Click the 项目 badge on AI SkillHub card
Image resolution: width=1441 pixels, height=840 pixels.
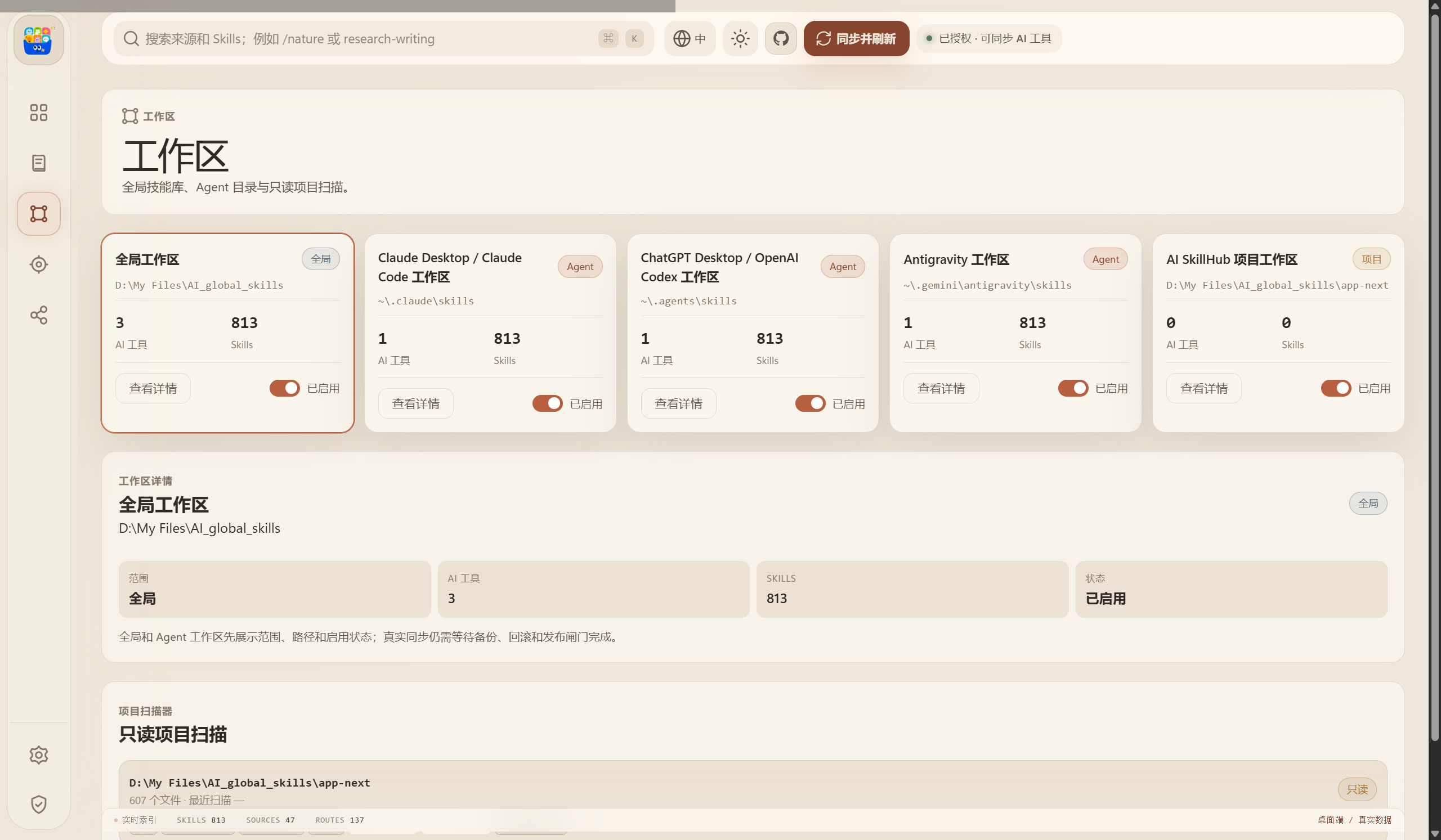tap(1371, 259)
